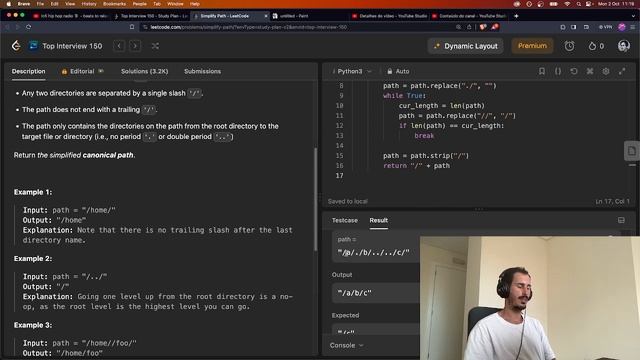The height and width of the screenshot is (360, 640).
Task: Open the browser sidebar toggle icon
Action: (x=573, y=27)
